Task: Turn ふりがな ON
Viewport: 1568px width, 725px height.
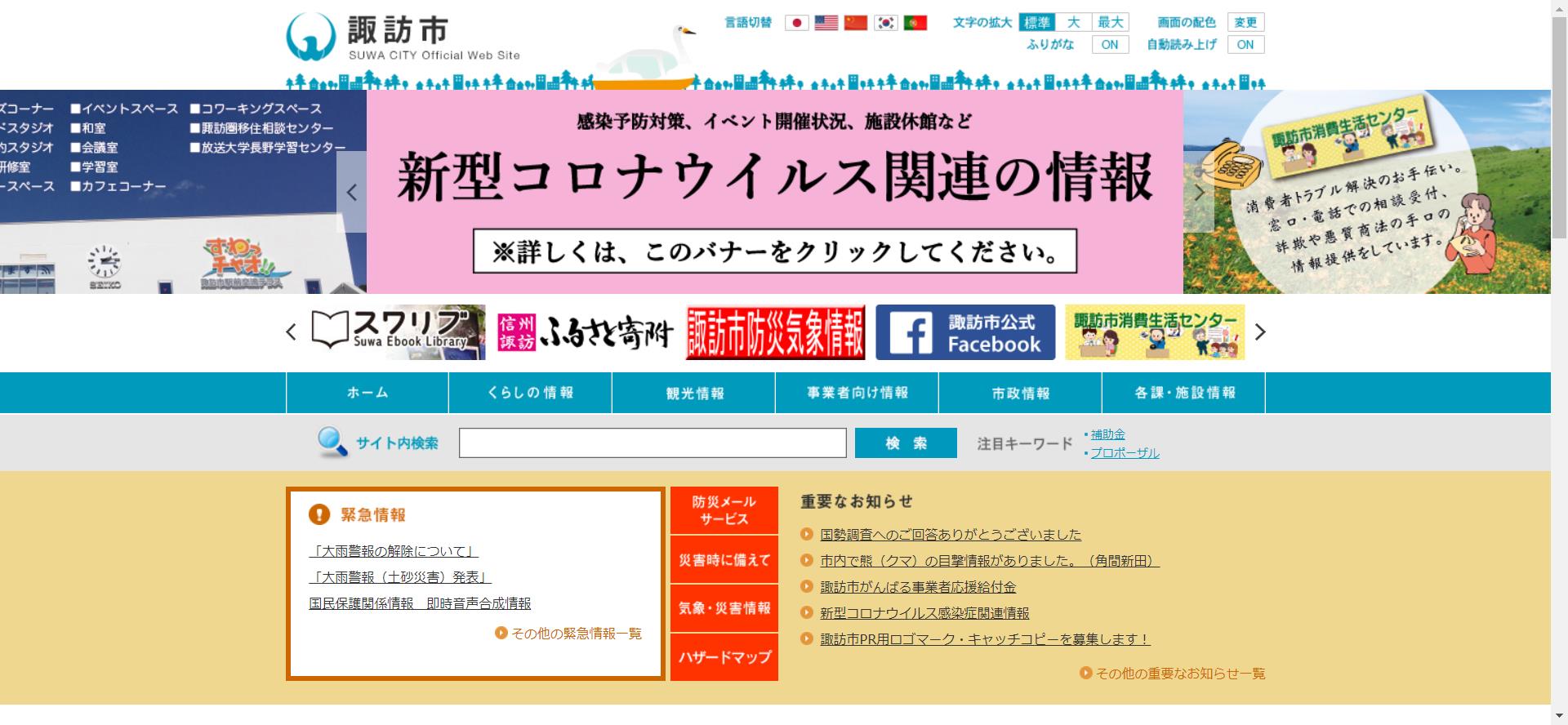Action: click(1110, 45)
